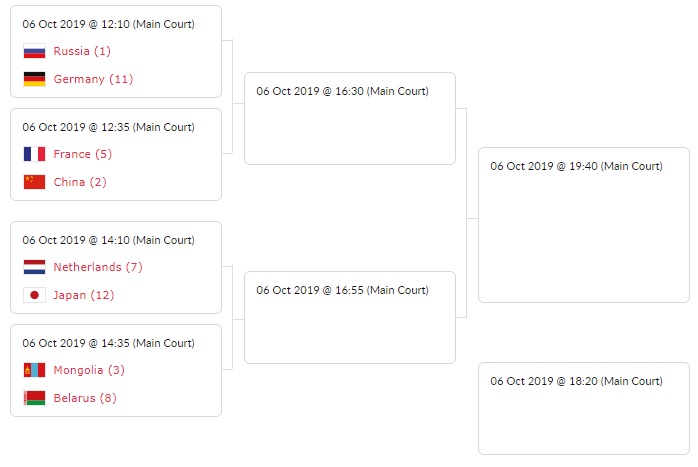Viewport: 698px width, 467px height.
Task: Open the Russia (1) team link
Action: [82, 51]
